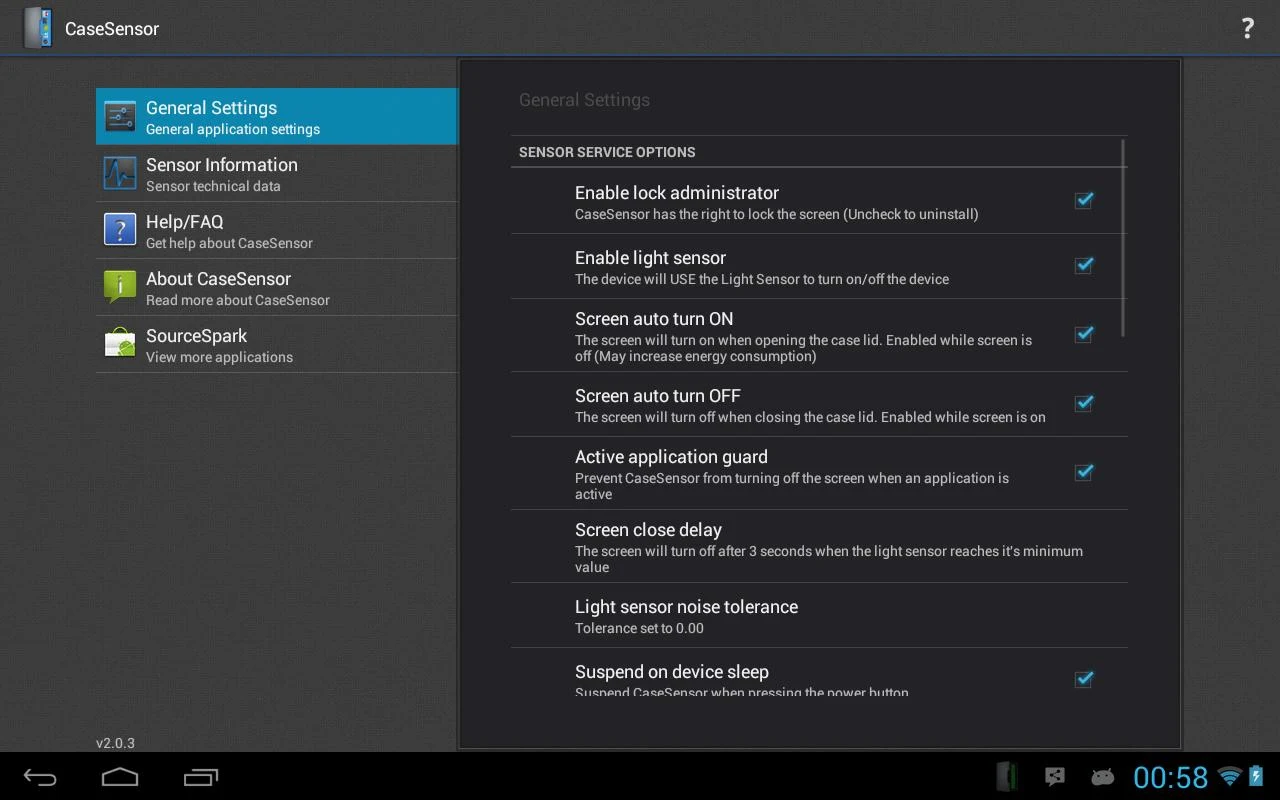
Task: Click 'View more applications' subtitle
Action: point(219,357)
